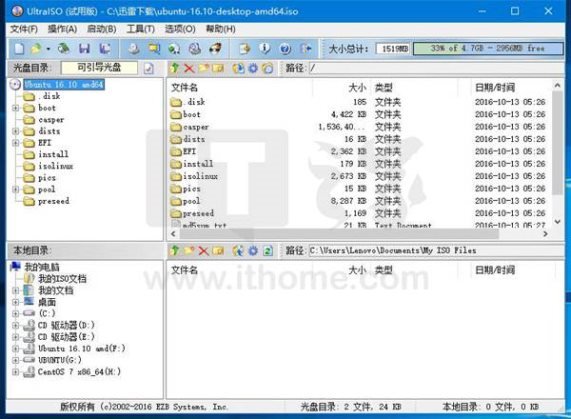This screenshot has height=419, width=571.
Task: Click the disc-with-arrow icon in ISO pane toolbar
Action: click(239, 68)
